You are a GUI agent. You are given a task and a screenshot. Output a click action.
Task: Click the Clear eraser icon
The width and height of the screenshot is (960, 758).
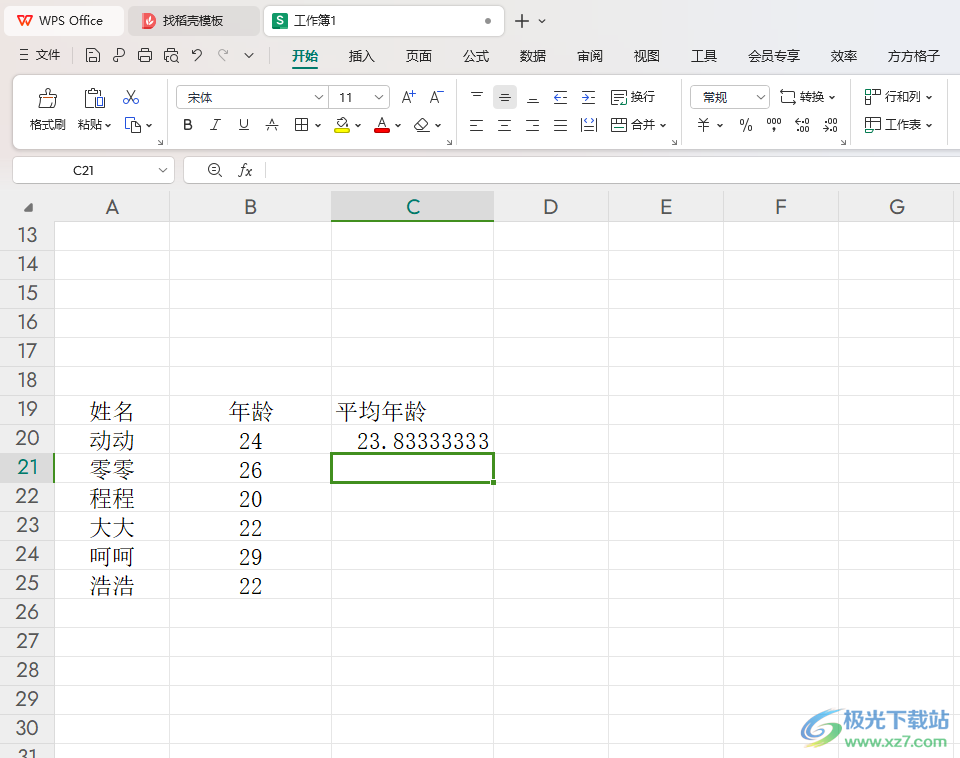(x=421, y=125)
